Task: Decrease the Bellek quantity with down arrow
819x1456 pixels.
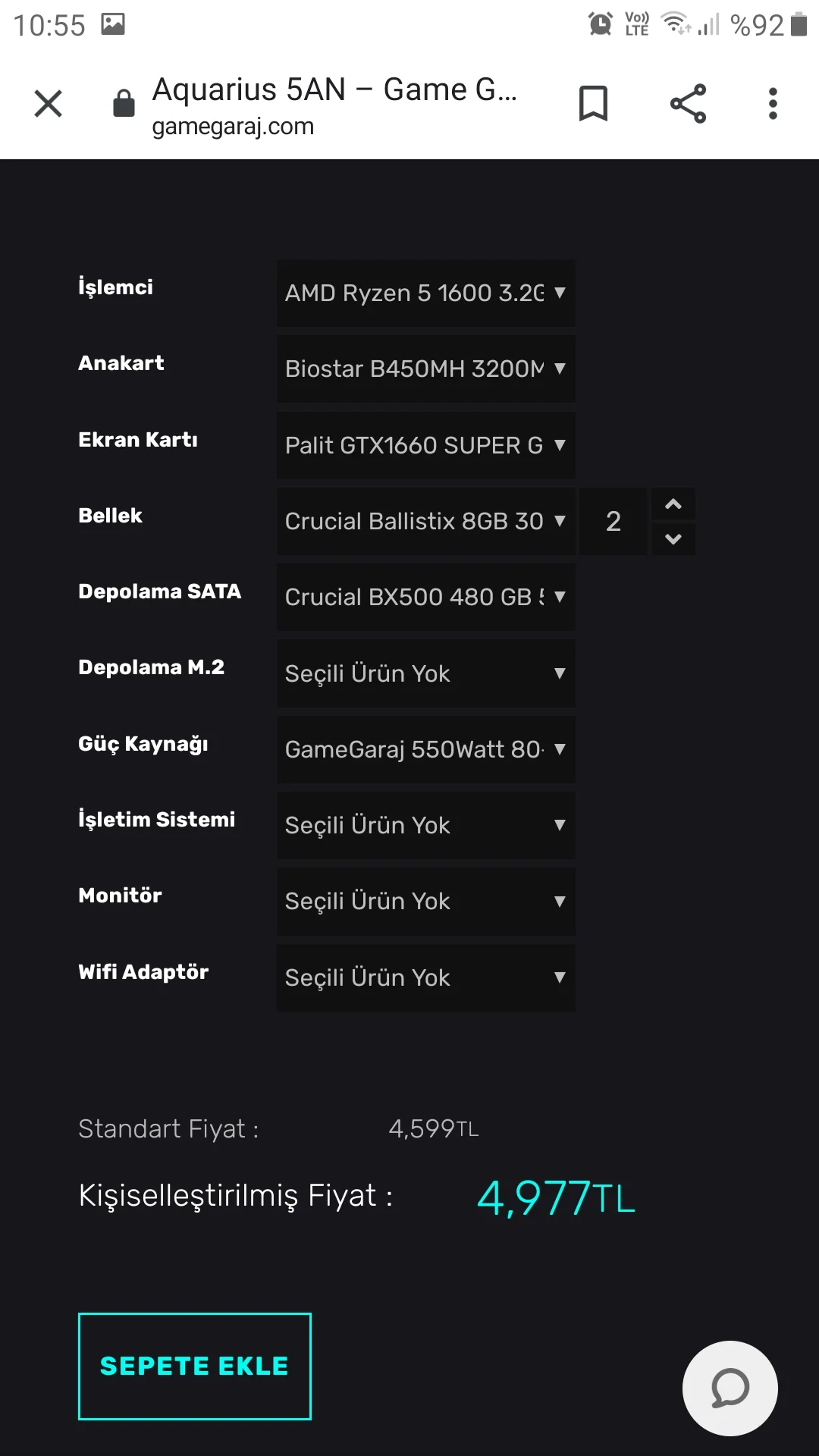Action: [673, 539]
